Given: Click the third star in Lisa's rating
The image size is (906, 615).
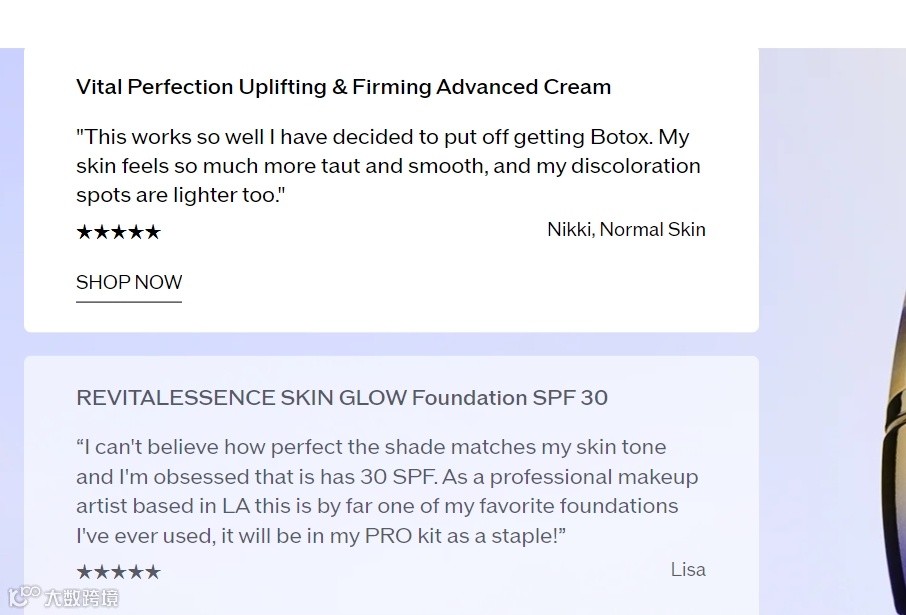Looking at the screenshot, I should point(118,572).
